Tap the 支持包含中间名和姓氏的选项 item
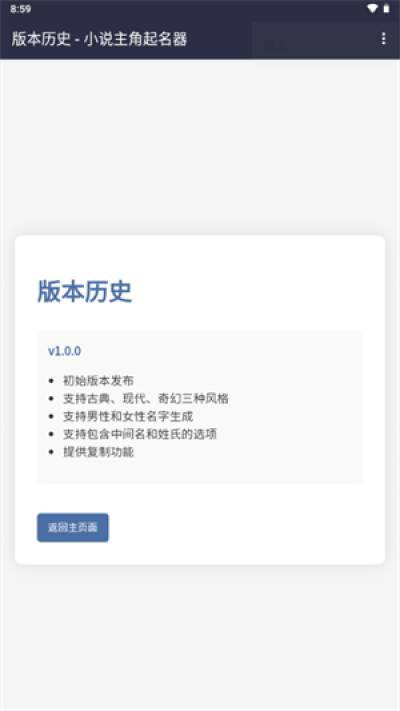The width and height of the screenshot is (400, 711). (140, 434)
